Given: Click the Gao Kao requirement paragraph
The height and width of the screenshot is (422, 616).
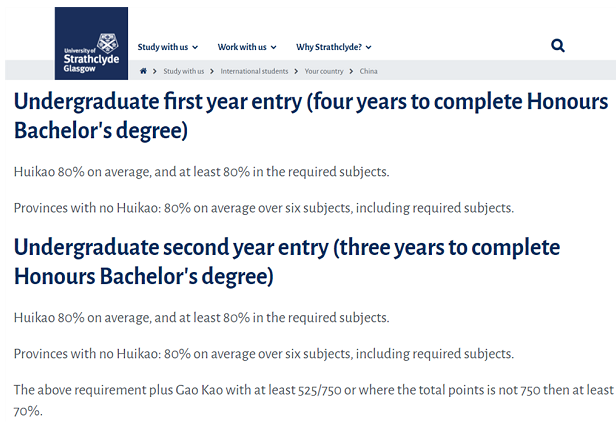Looking at the screenshot, I should [x=314, y=400].
